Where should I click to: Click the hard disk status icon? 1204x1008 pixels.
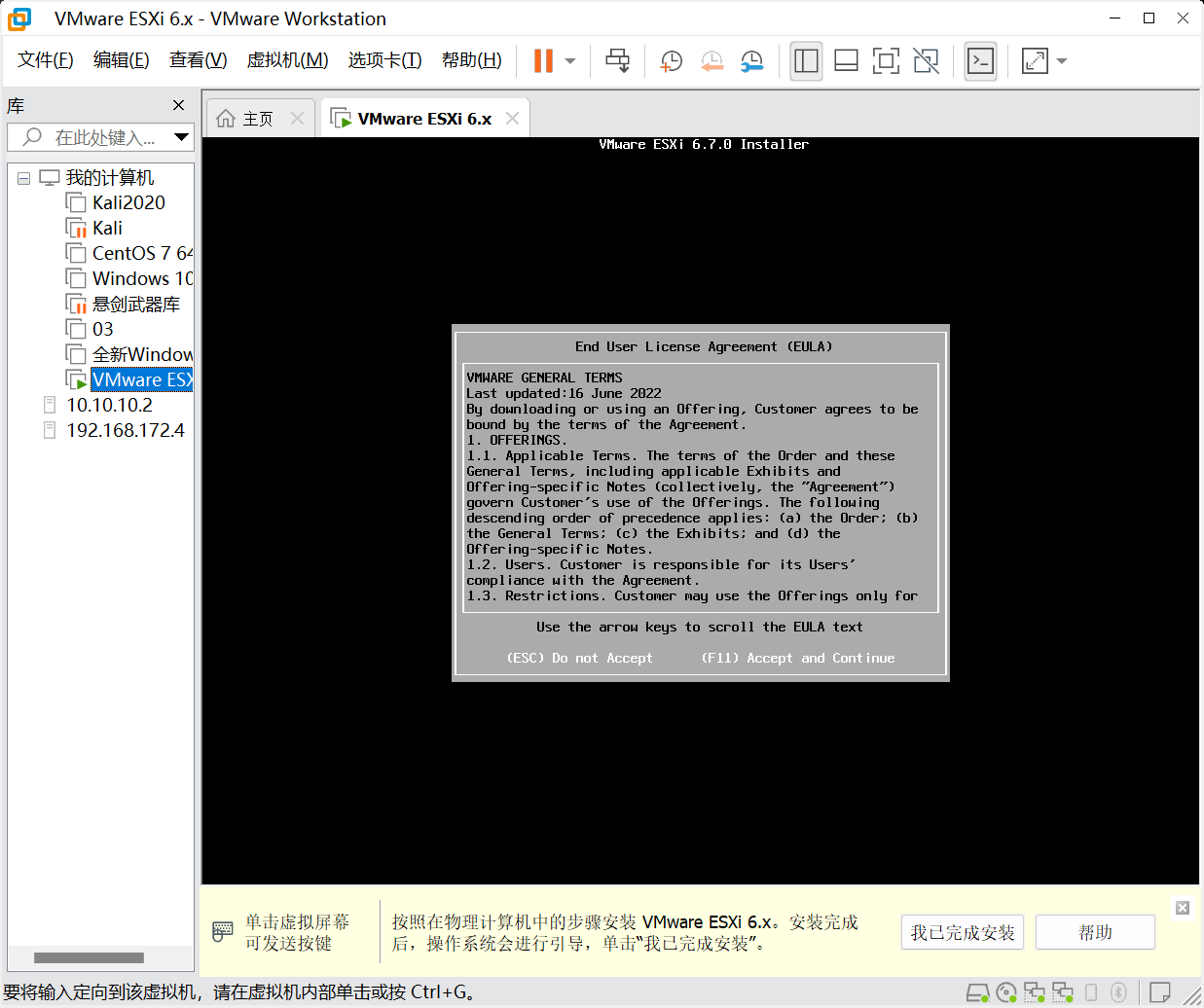[977, 992]
